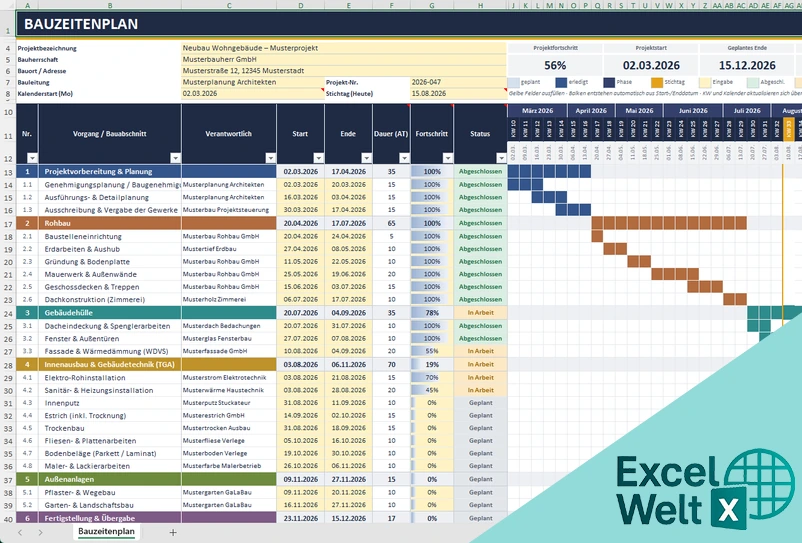
Task: Select row header 28
Action: tap(8, 365)
